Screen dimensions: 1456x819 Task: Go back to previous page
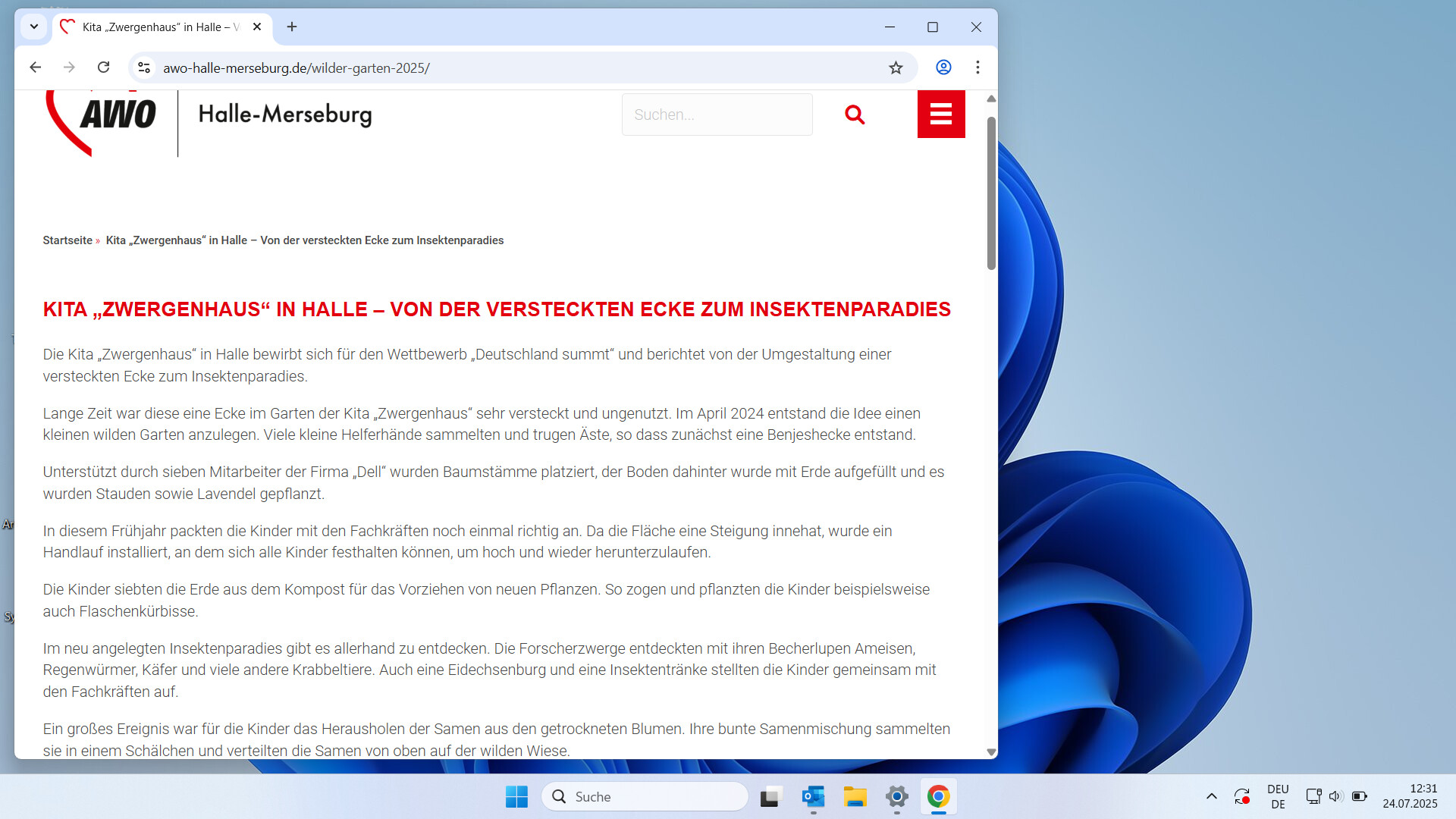[35, 67]
